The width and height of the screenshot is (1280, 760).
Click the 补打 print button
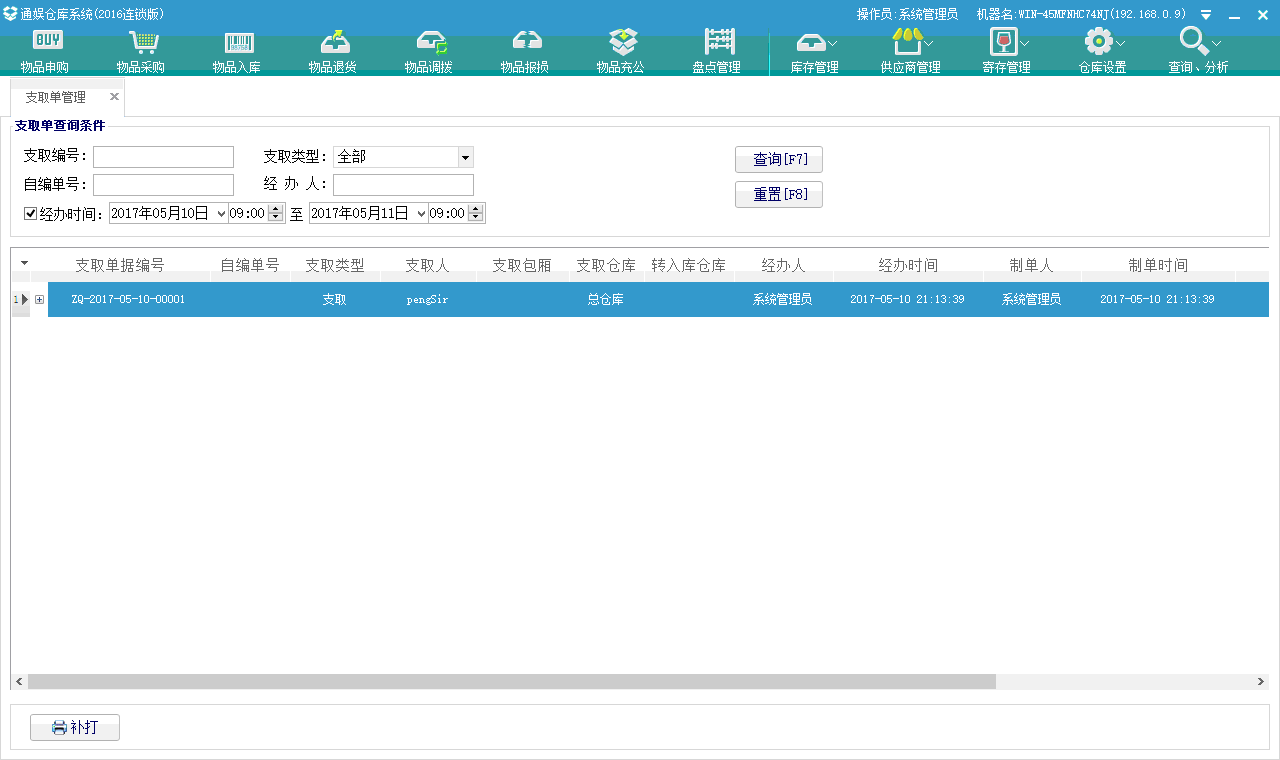point(75,727)
